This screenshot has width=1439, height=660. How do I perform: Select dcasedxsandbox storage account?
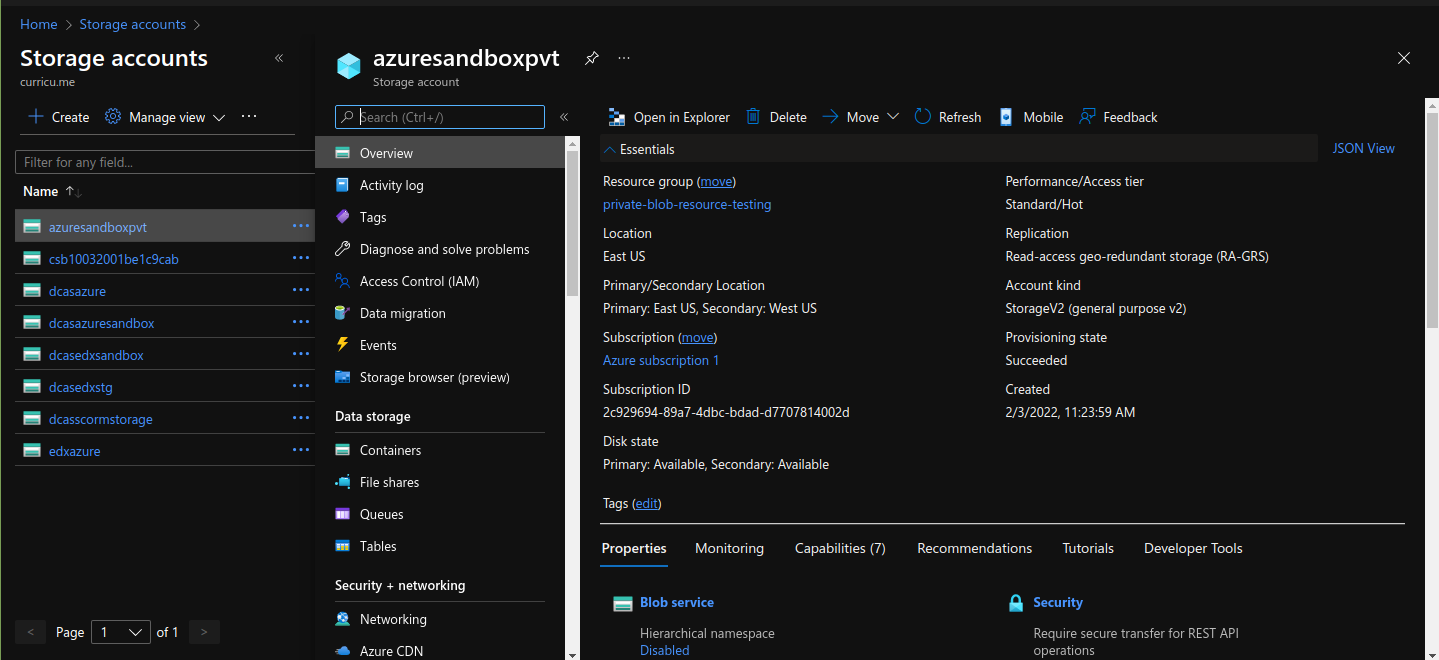coord(96,355)
